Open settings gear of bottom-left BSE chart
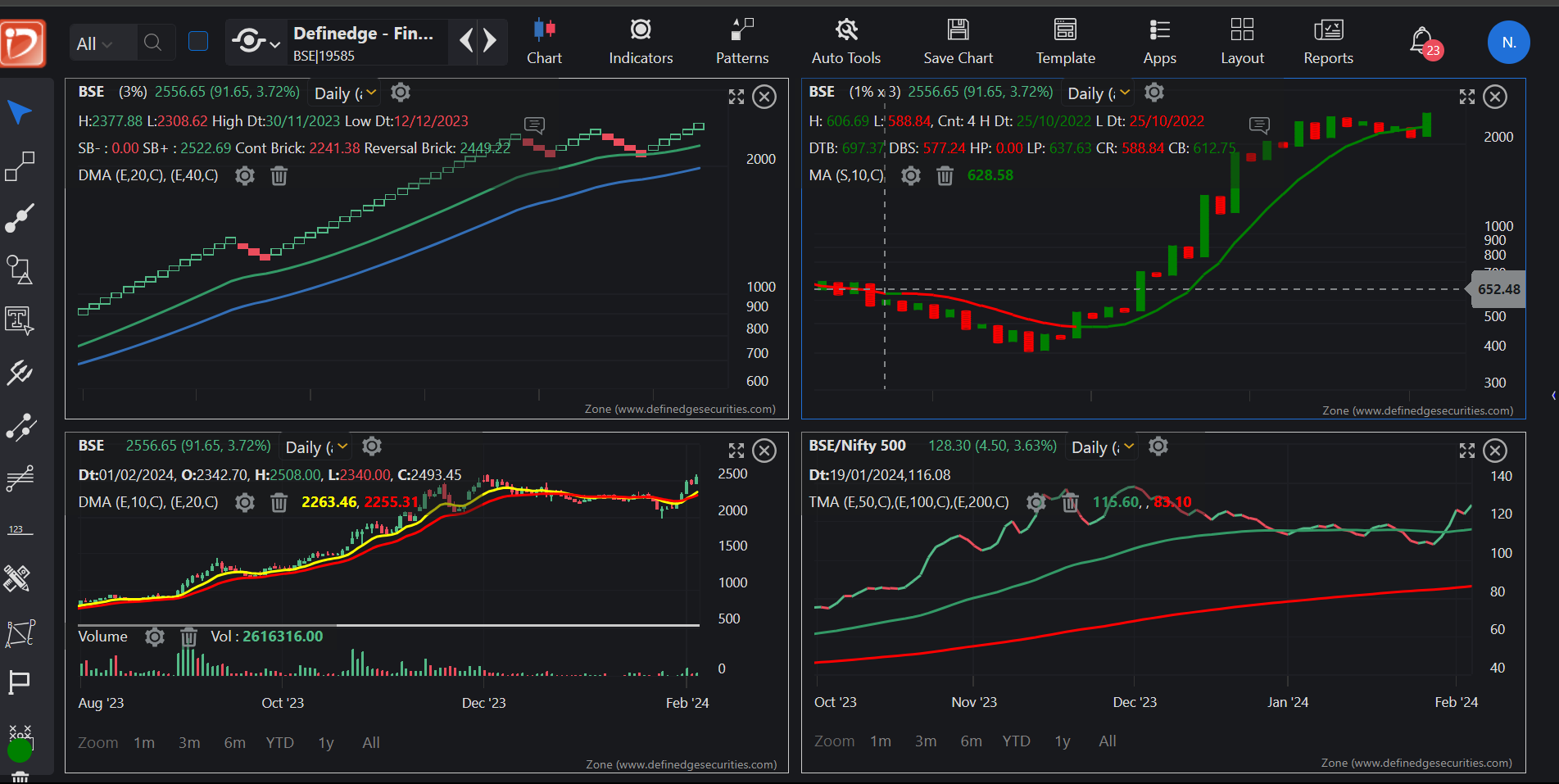The image size is (1559, 784). coord(372,446)
